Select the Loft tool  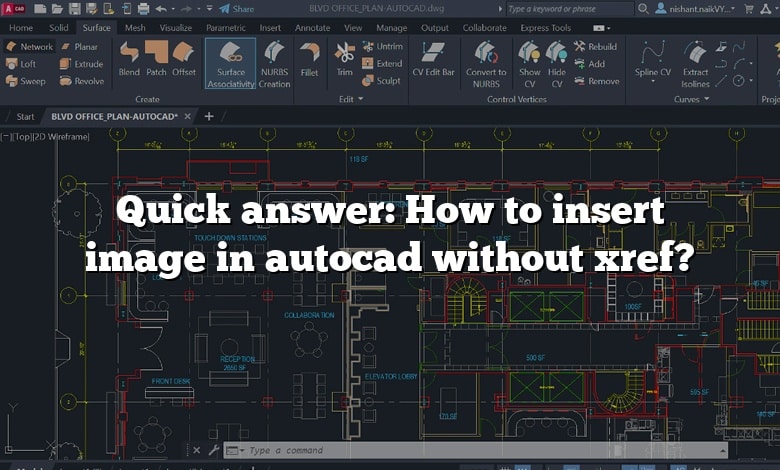pyautogui.click(x=21, y=64)
